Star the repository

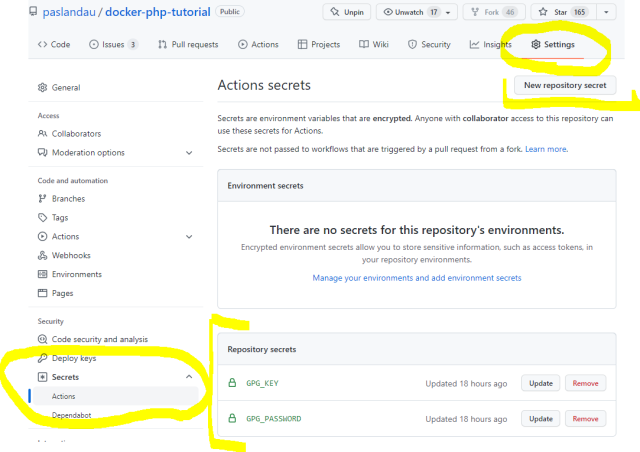pyautogui.click(x=563, y=12)
